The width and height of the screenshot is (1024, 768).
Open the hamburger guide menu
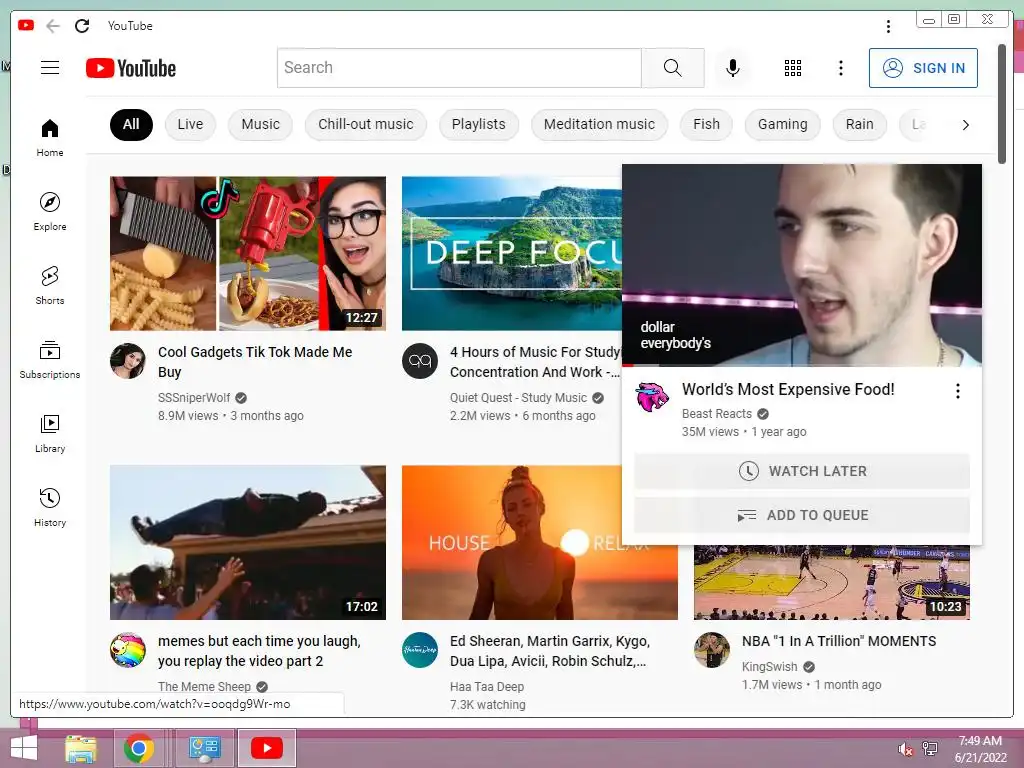[x=50, y=68]
